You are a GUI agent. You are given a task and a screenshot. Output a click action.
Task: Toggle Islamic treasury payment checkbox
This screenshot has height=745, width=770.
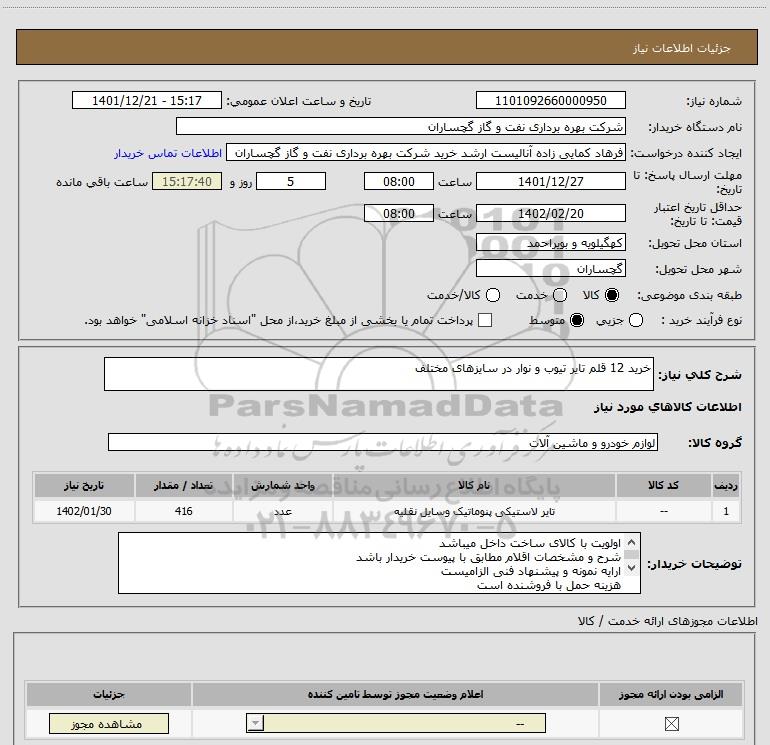click(x=485, y=320)
